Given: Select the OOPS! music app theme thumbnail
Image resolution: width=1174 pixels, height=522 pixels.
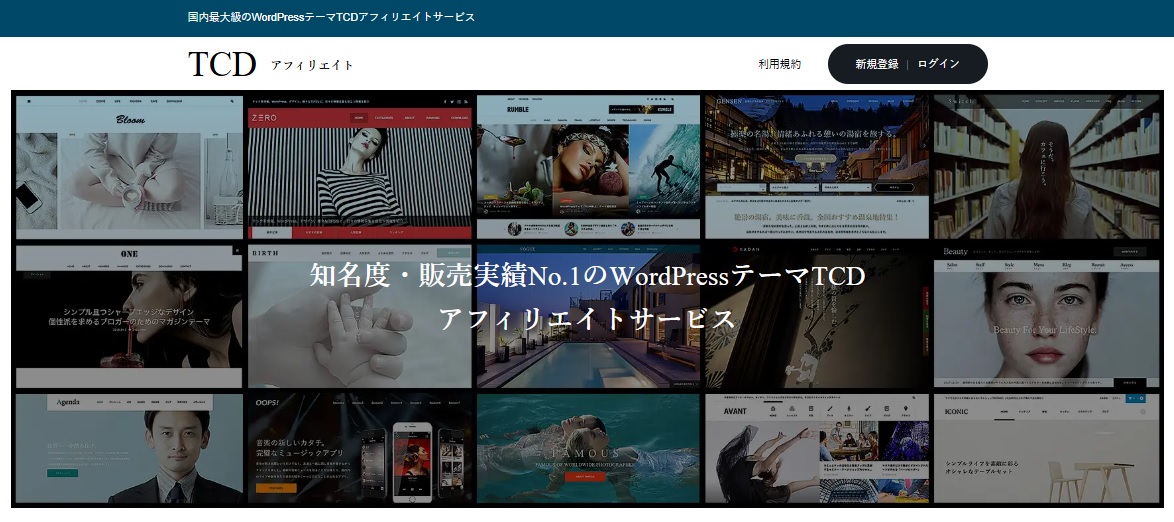Looking at the screenshot, I should (360, 449).
